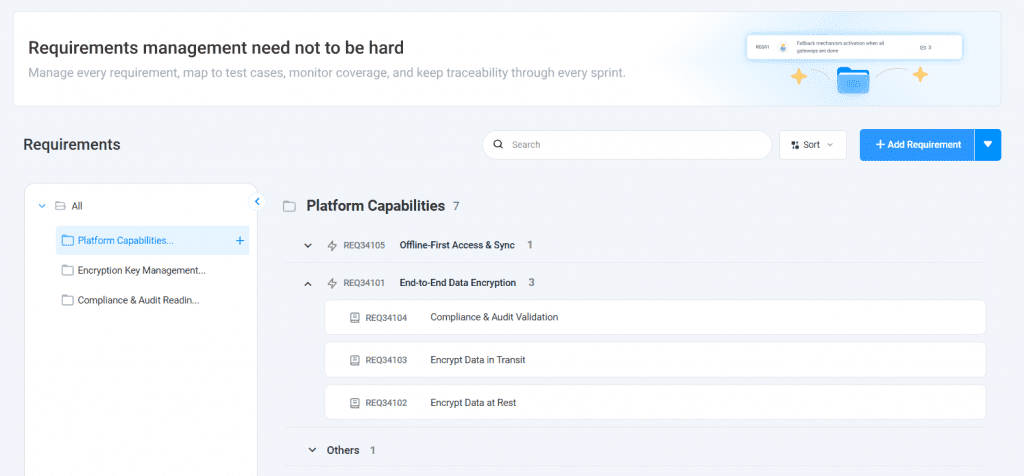Click the Add Requirement button
Screen dimensions: 1024x476
(917, 144)
